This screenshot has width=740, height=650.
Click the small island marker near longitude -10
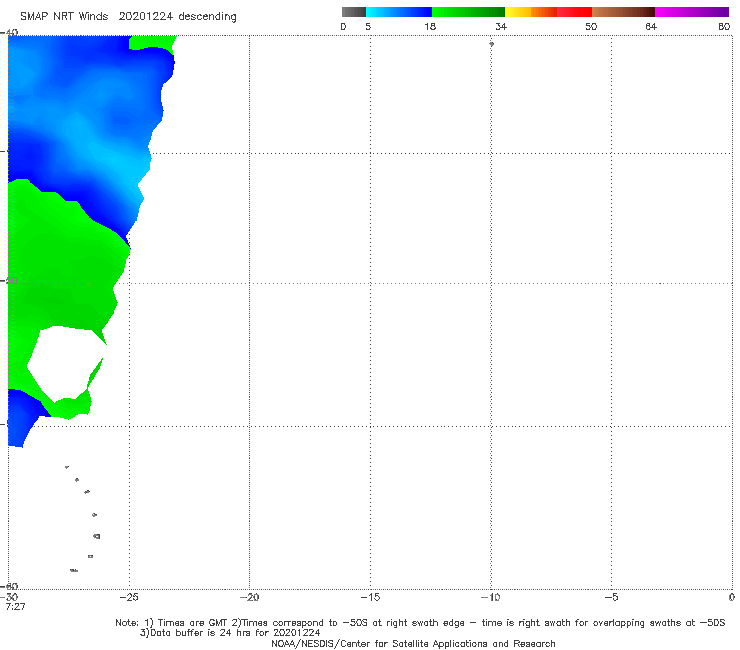coord(491,44)
